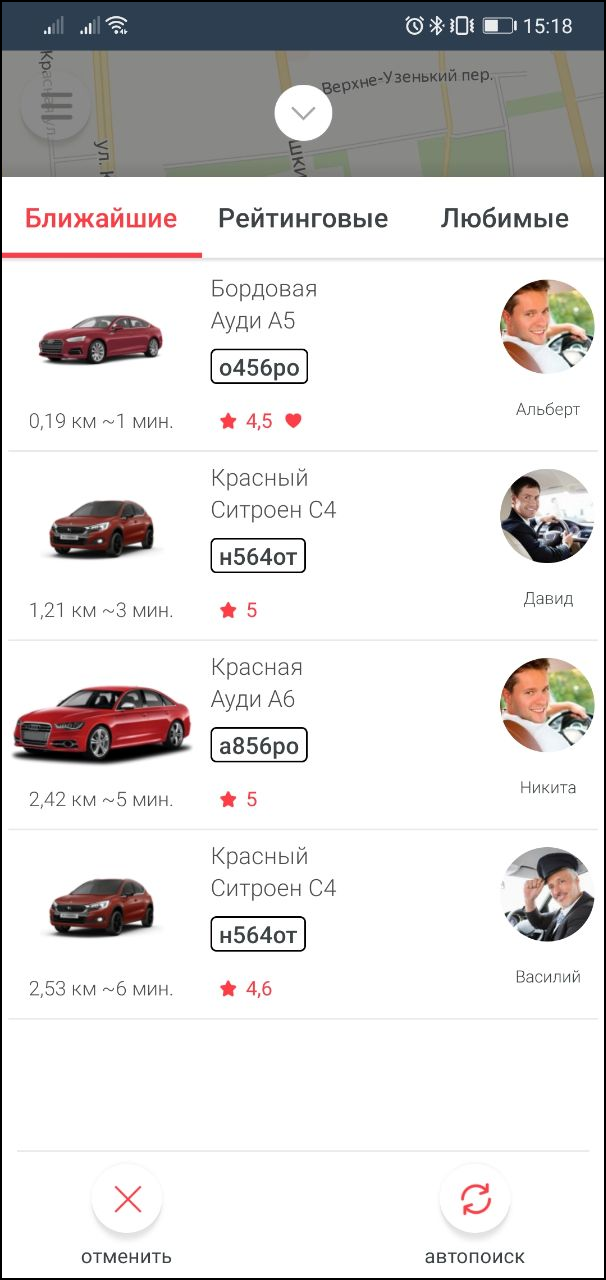Select the Бордовая Ауди А5 car image
This screenshot has width=606, height=1280.
tap(100, 339)
